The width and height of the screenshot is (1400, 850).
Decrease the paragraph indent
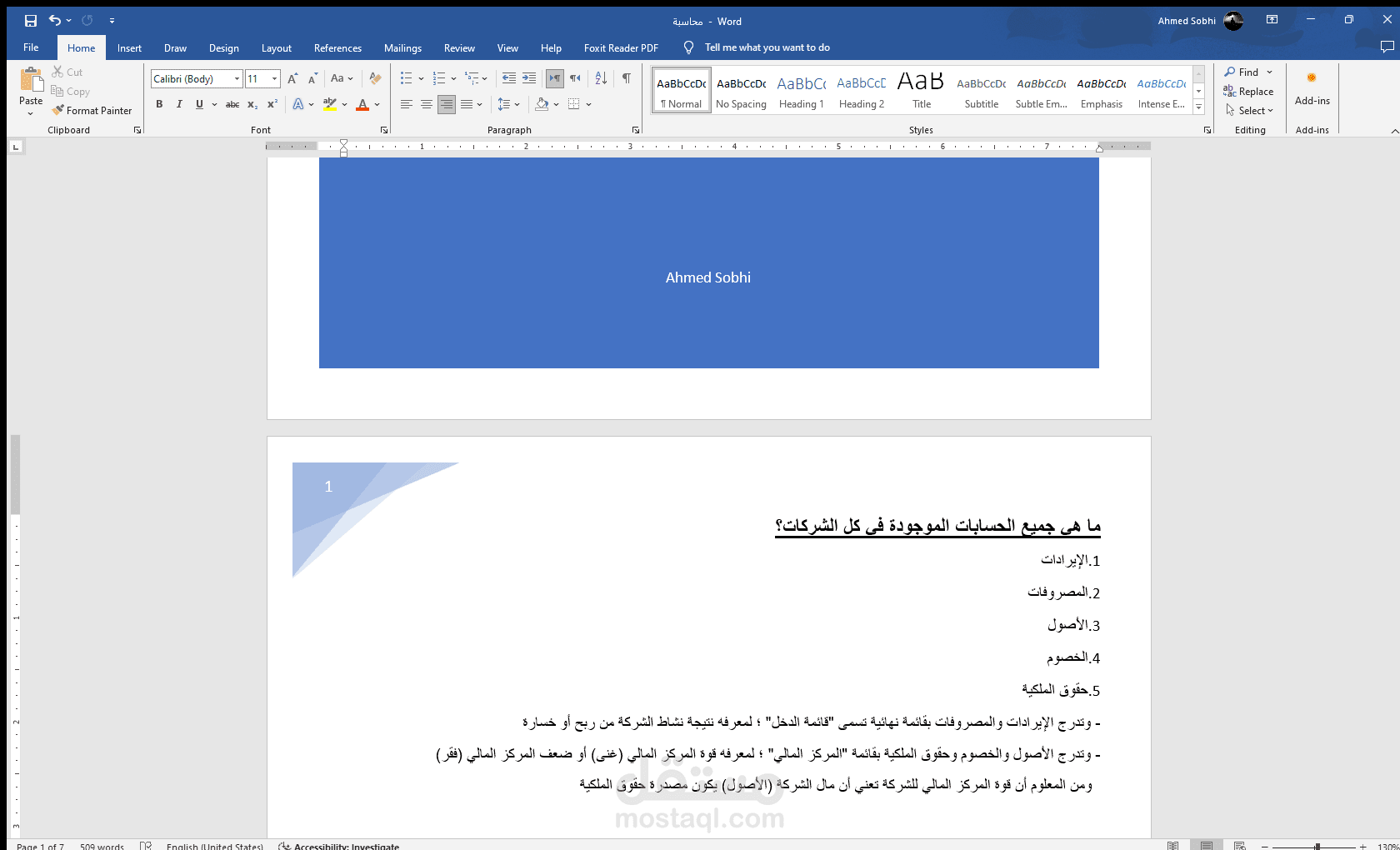508,79
